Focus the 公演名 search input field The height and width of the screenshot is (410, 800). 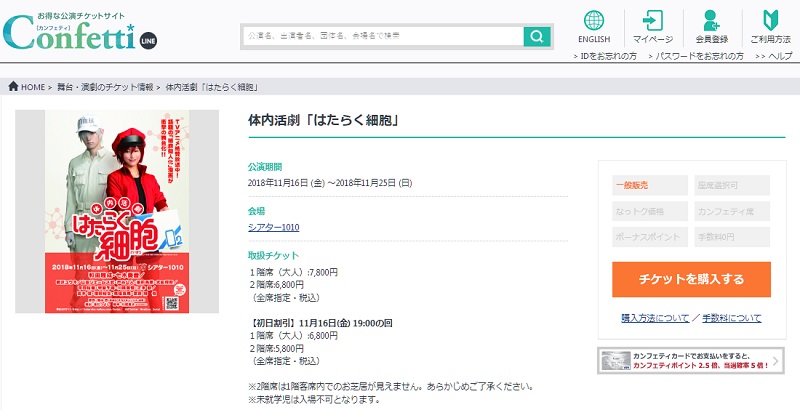(x=383, y=36)
